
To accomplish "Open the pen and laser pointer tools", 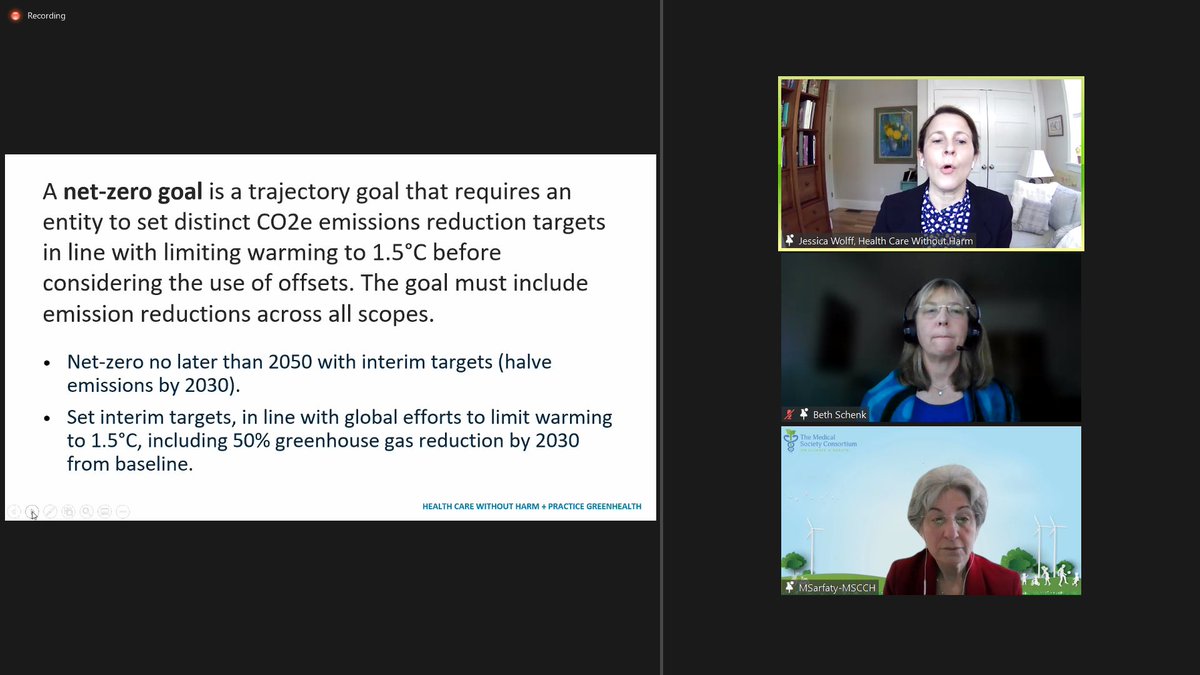I will click(50, 511).
